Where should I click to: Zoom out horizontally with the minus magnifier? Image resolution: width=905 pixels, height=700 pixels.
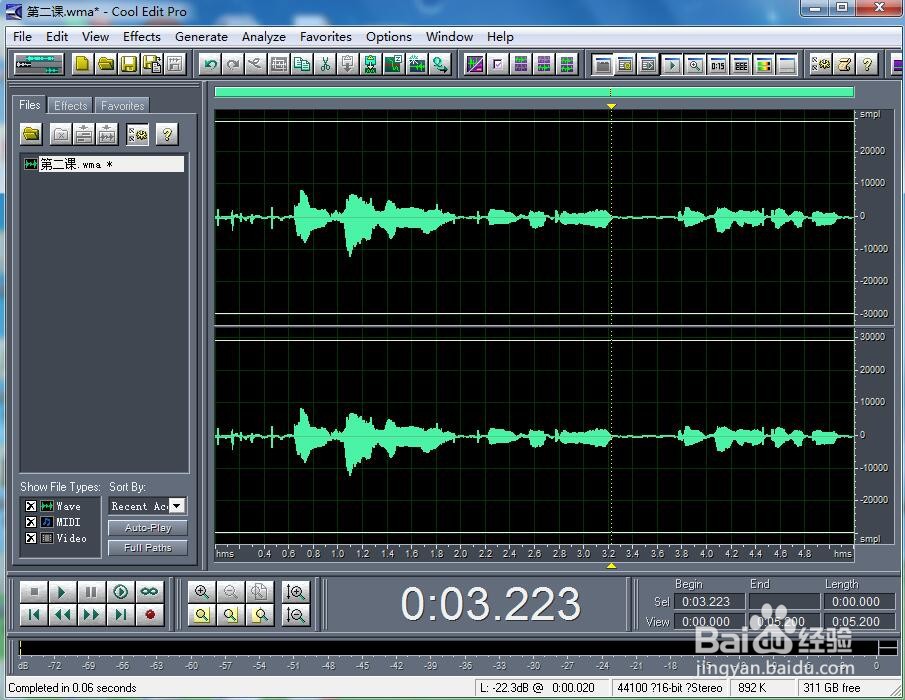pos(231,592)
